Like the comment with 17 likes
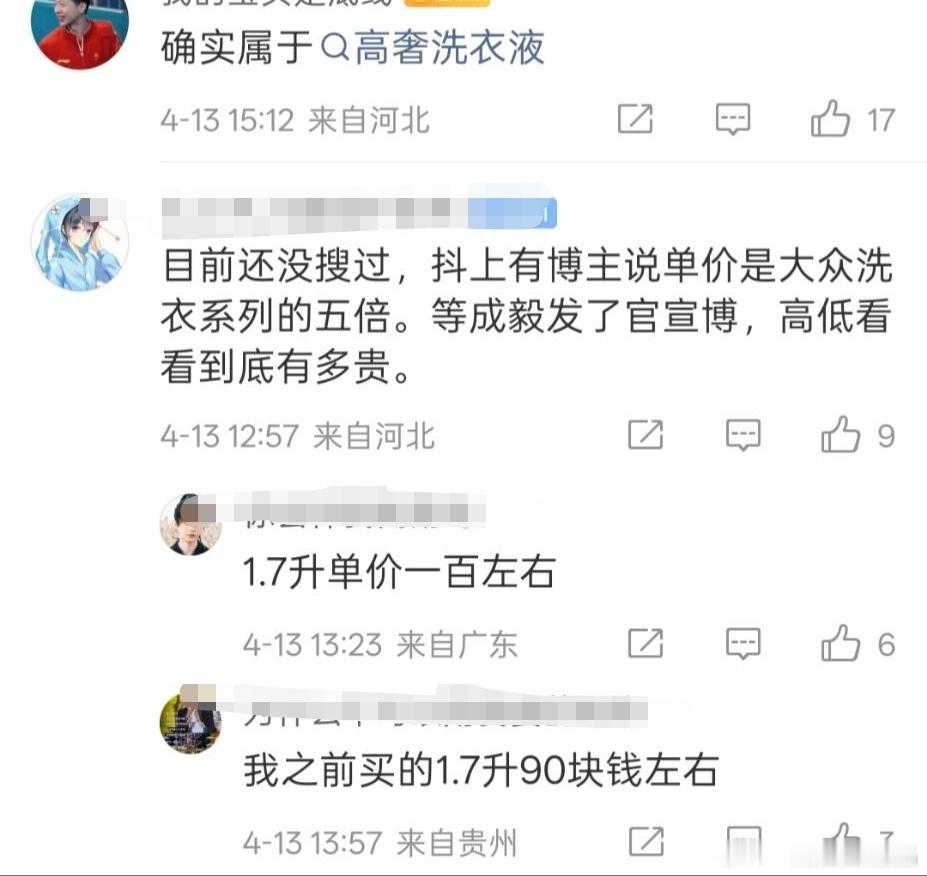 click(x=830, y=118)
